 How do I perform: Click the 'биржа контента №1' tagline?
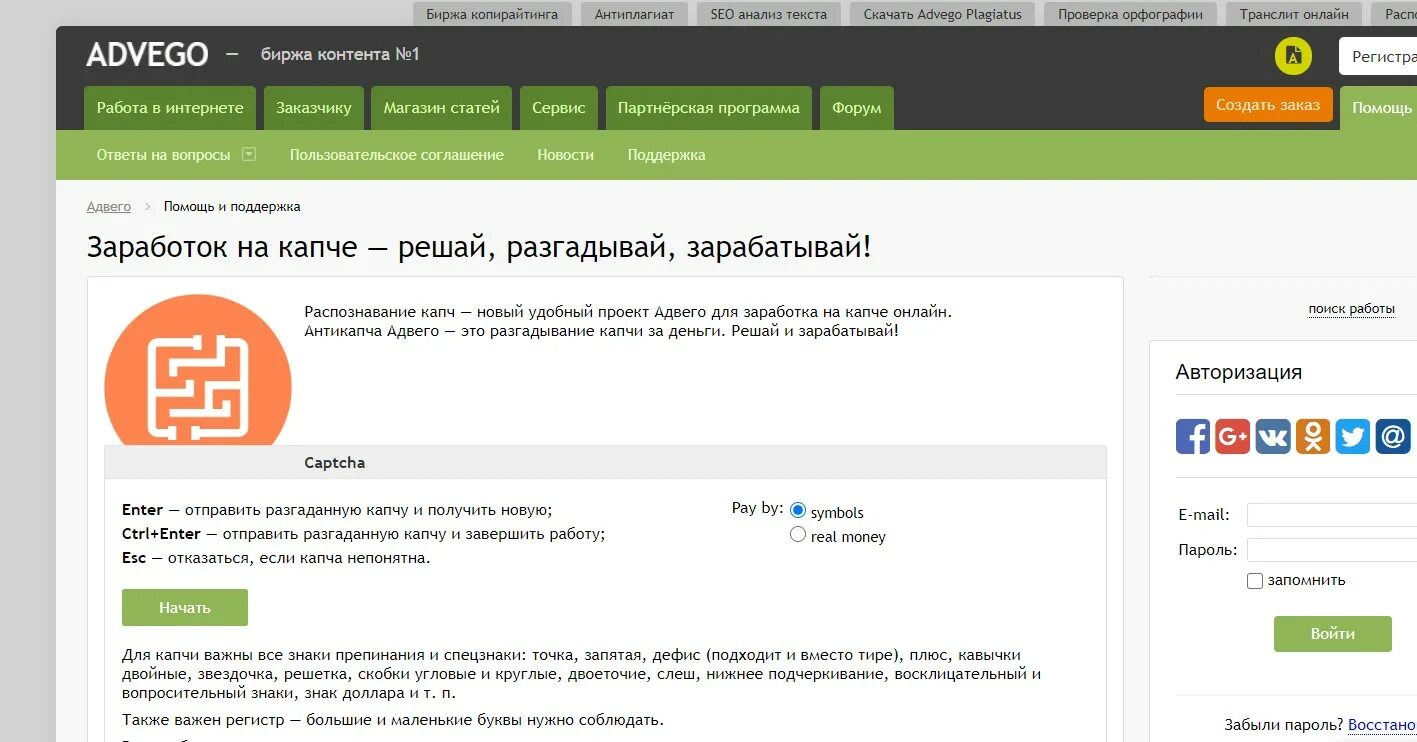tap(340, 54)
